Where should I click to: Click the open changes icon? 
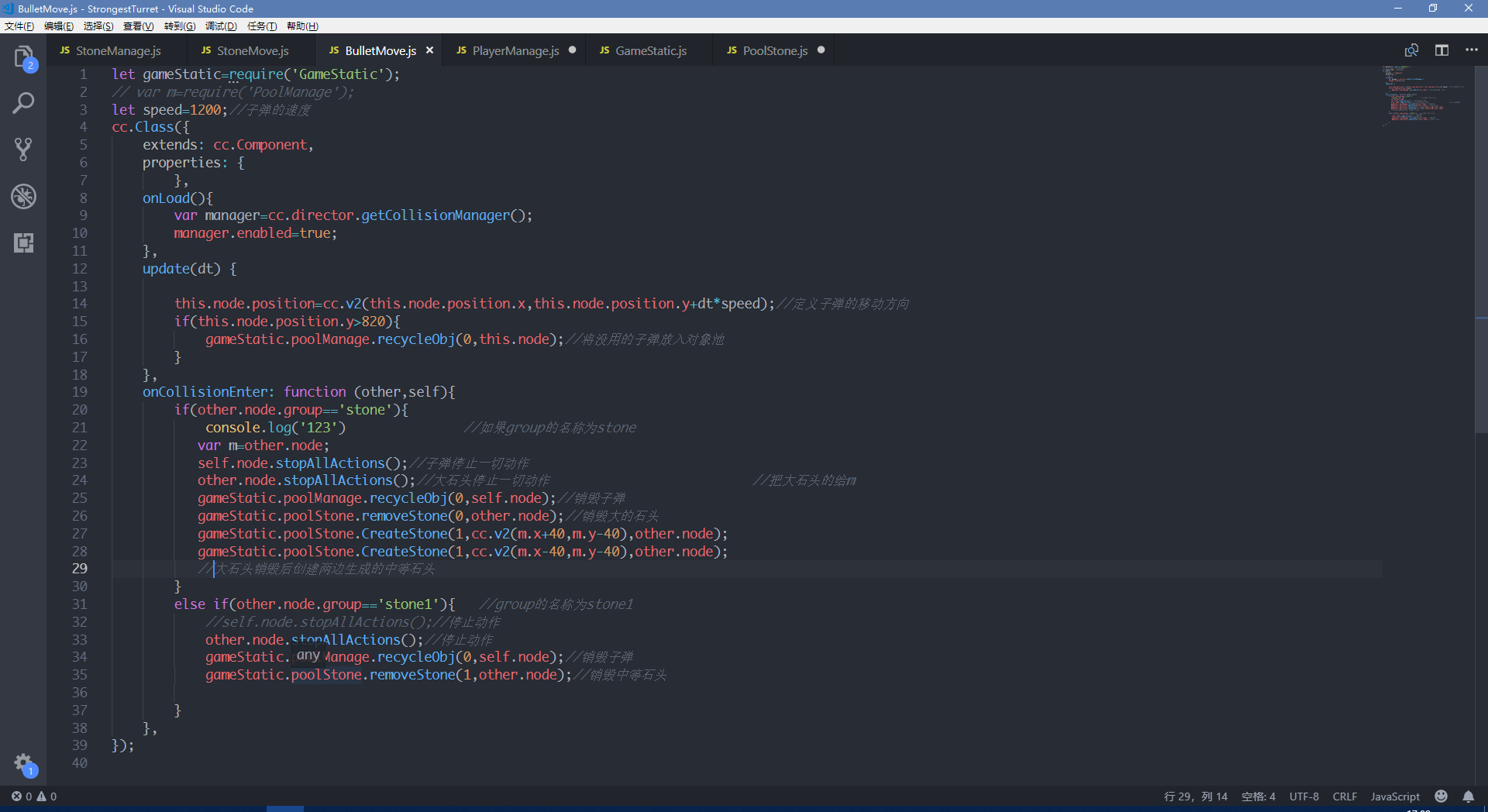pos(1411,50)
